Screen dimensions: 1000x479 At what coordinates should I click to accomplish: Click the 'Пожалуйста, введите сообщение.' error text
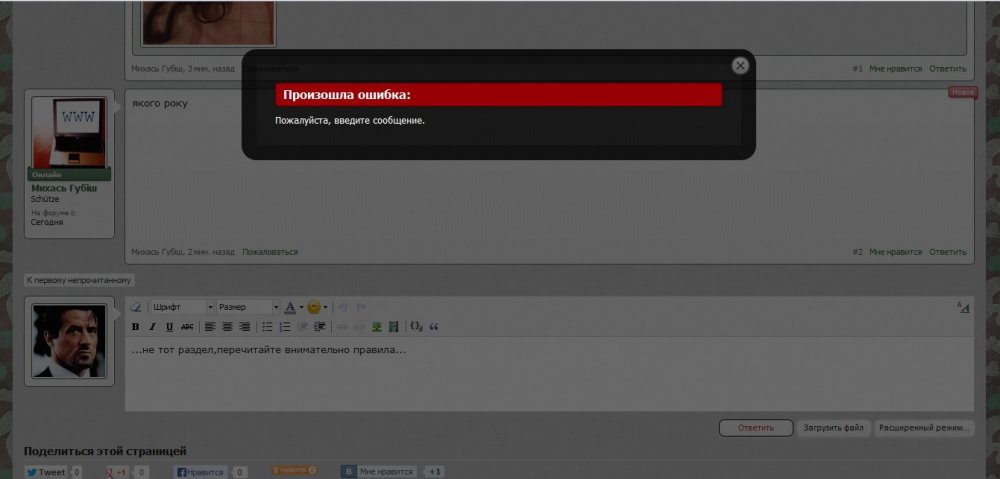tap(349, 120)
